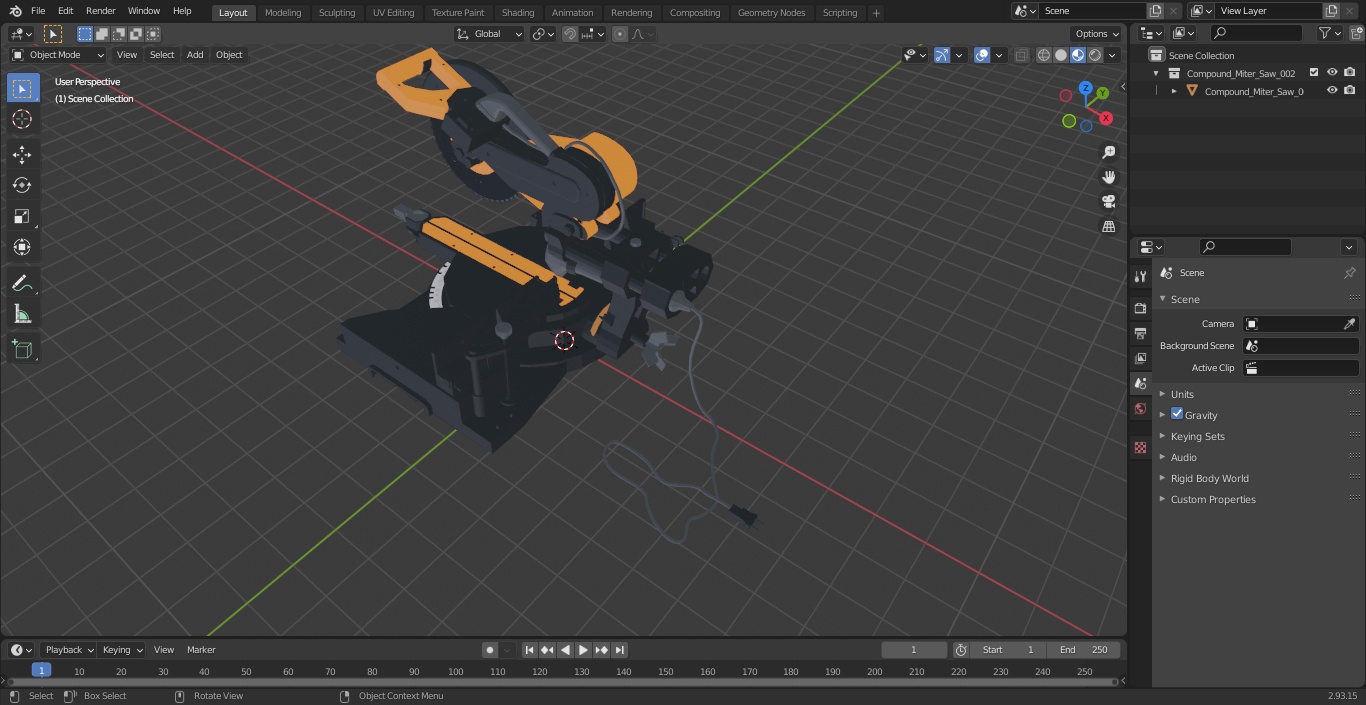Click the red X axis on navigation gizmo

pos(1106,118)
